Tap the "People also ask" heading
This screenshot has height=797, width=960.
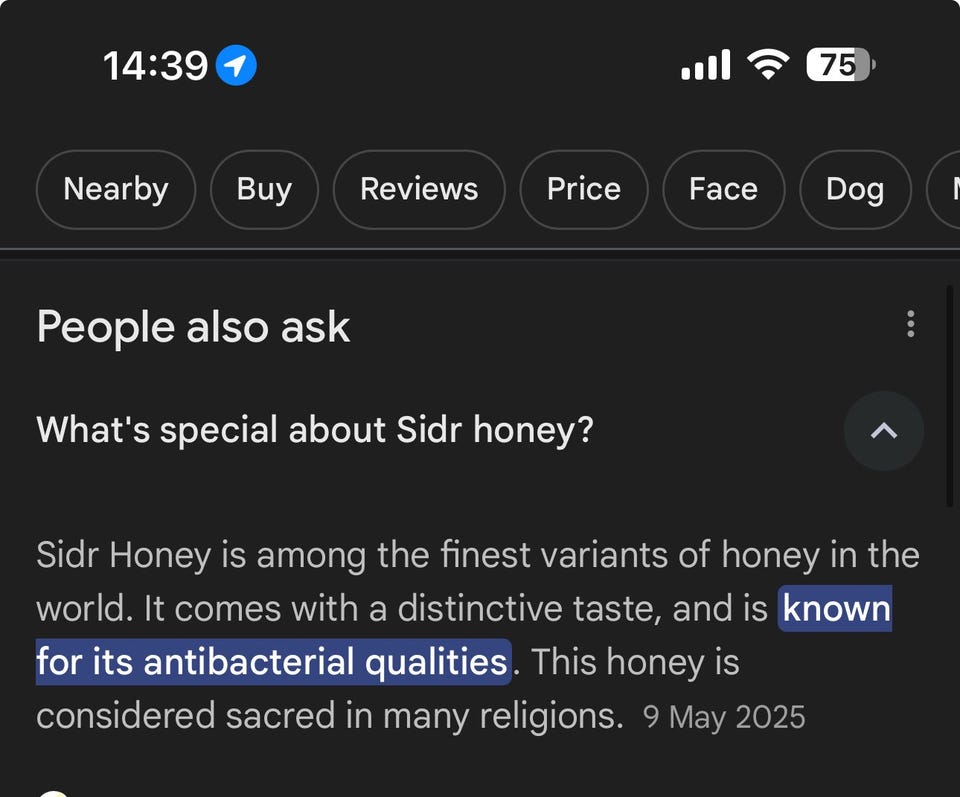[193, 327]
